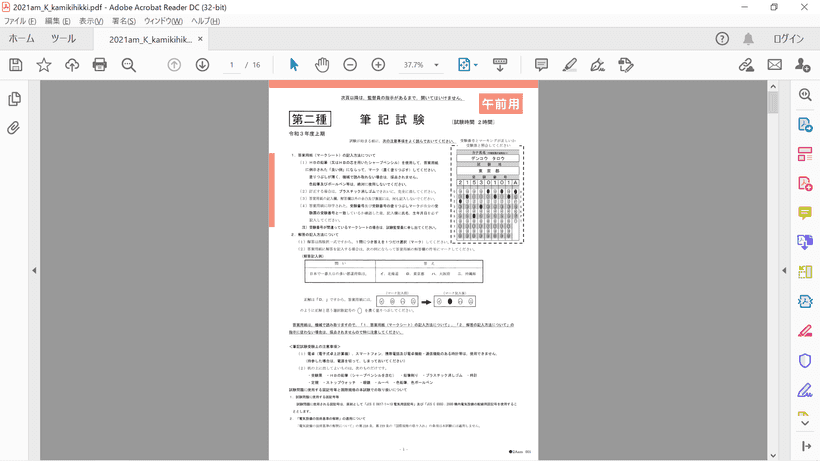Zoom out with the minus button
The height and width of the screenshot is (461, 820).
pos(350,65)
